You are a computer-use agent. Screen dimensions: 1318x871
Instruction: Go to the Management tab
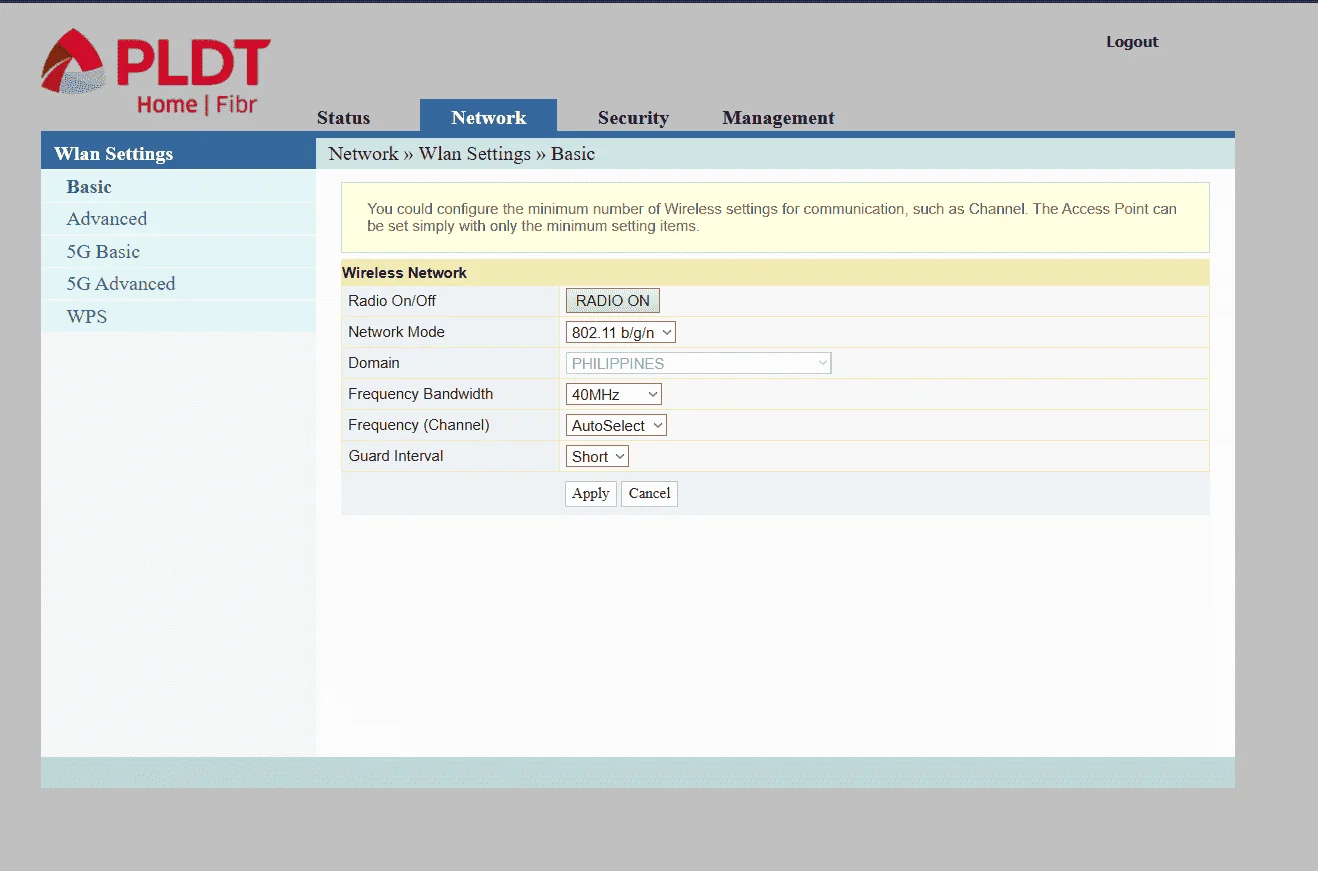778,117
